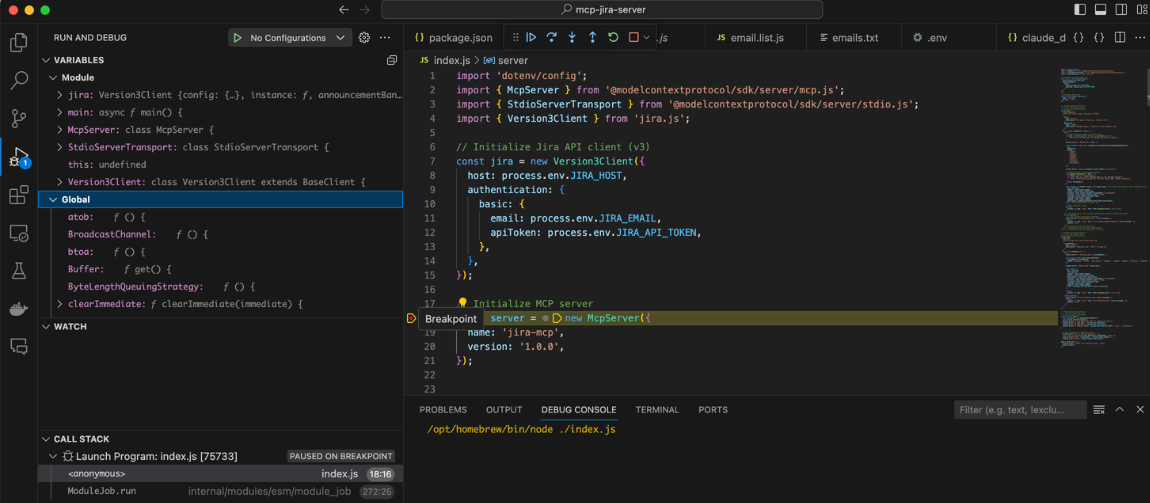Image resolution: width=1150 pixels, height=503 pixels.
Task: Switch to the Terminal panel tab
Action: (657, 410)
